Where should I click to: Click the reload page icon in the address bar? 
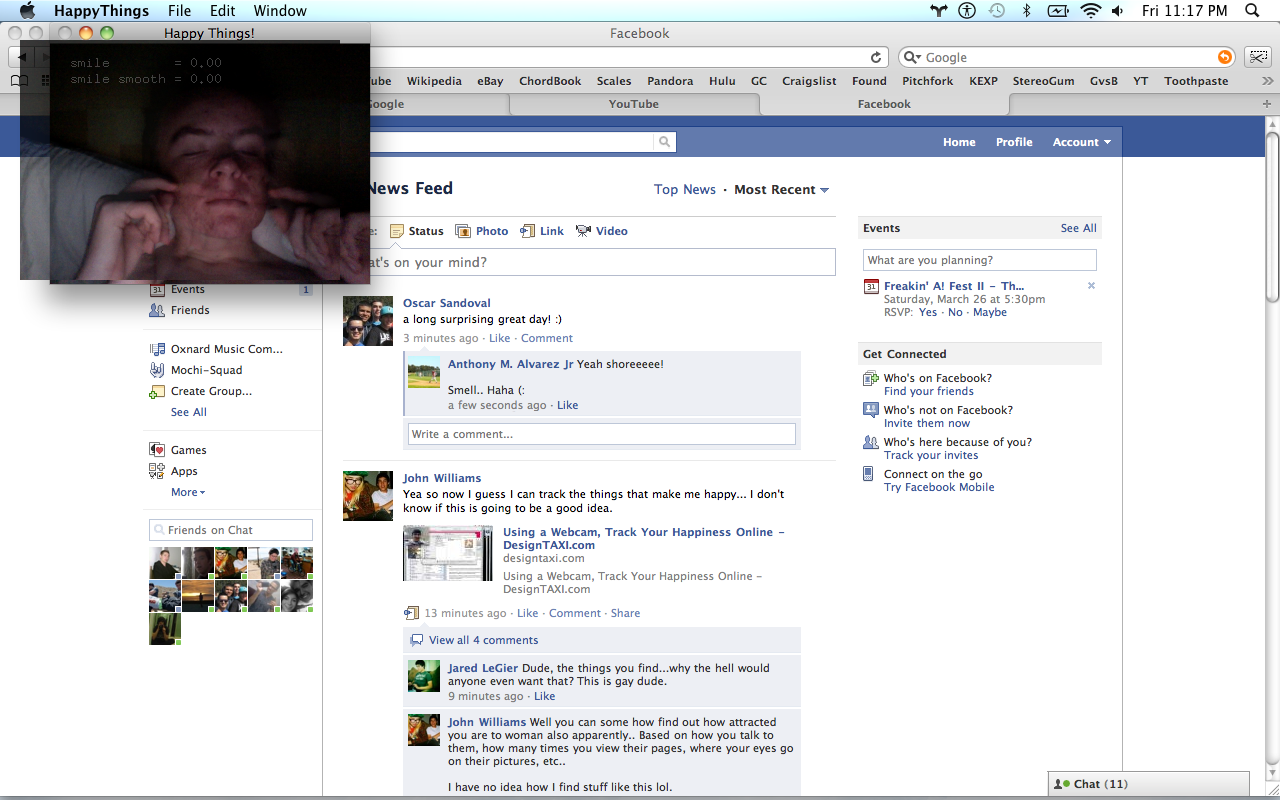pyautogui.click(x=876, y=58)
